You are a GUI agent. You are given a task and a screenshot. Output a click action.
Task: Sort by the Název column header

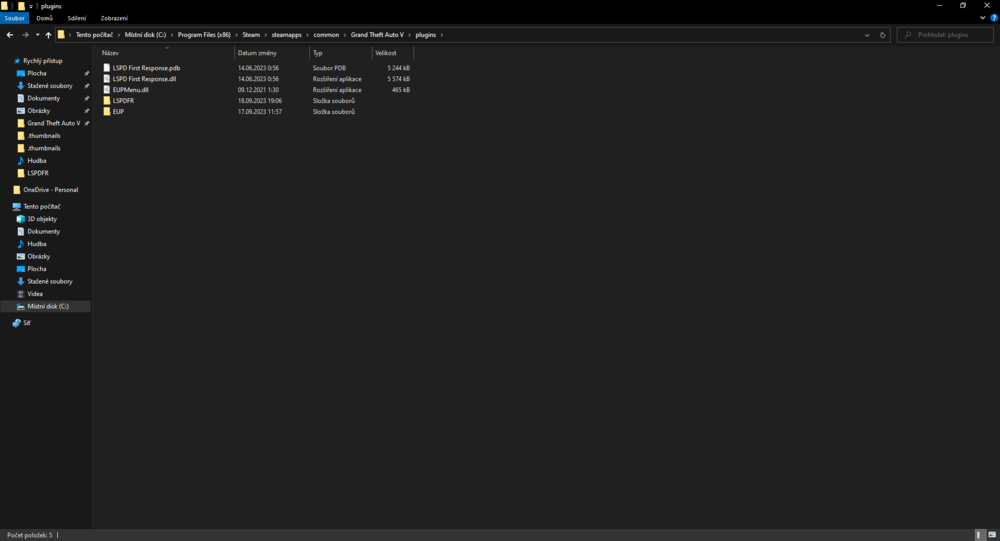point(167,53)
